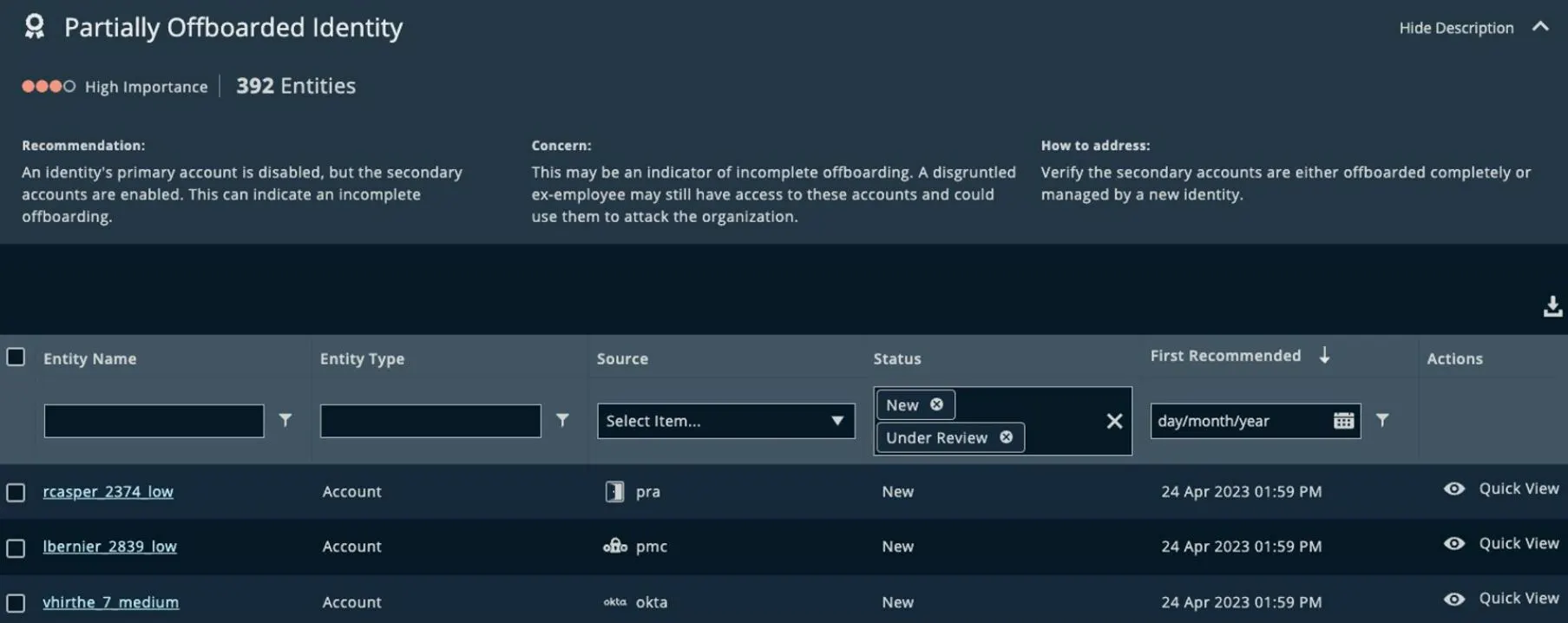The height and width of the screenshot is (623, 1568).
Task: Focus the Entity Type filter field
Action: (430, 421)
